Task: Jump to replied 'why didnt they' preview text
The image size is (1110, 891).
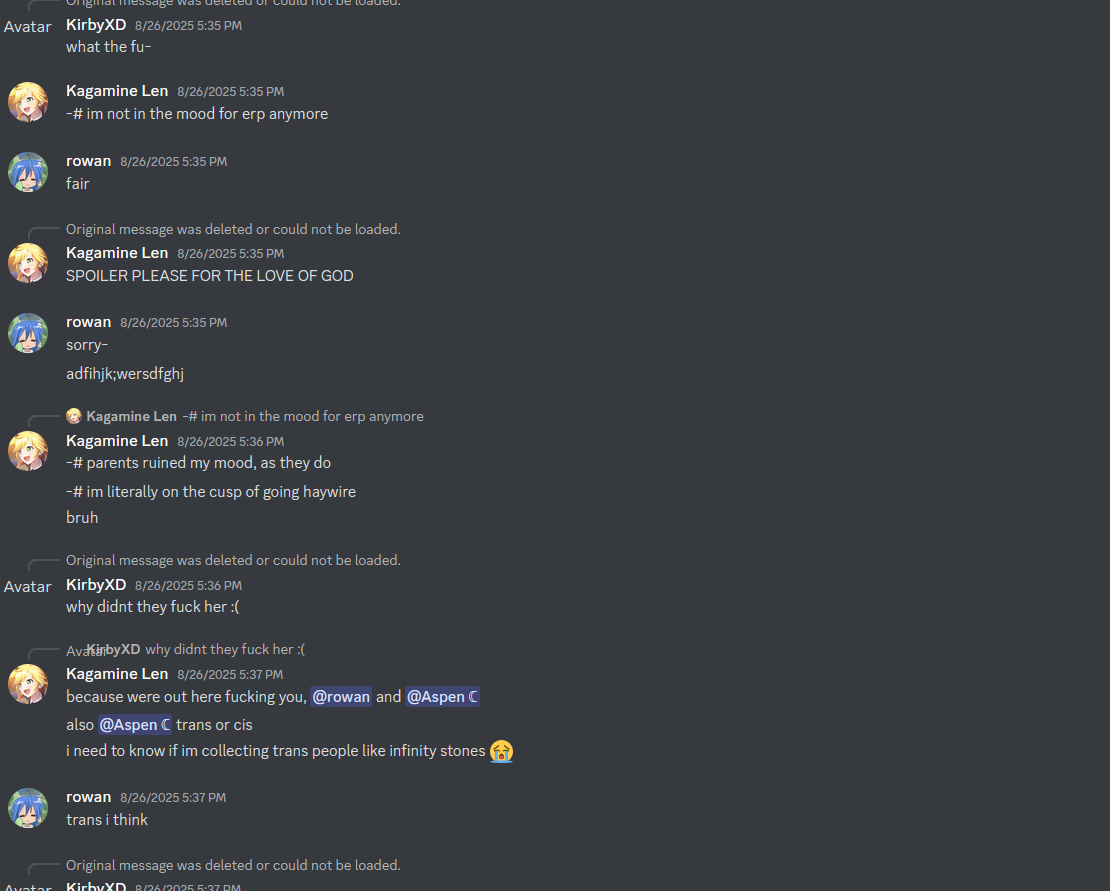Action: coord(225,650)
